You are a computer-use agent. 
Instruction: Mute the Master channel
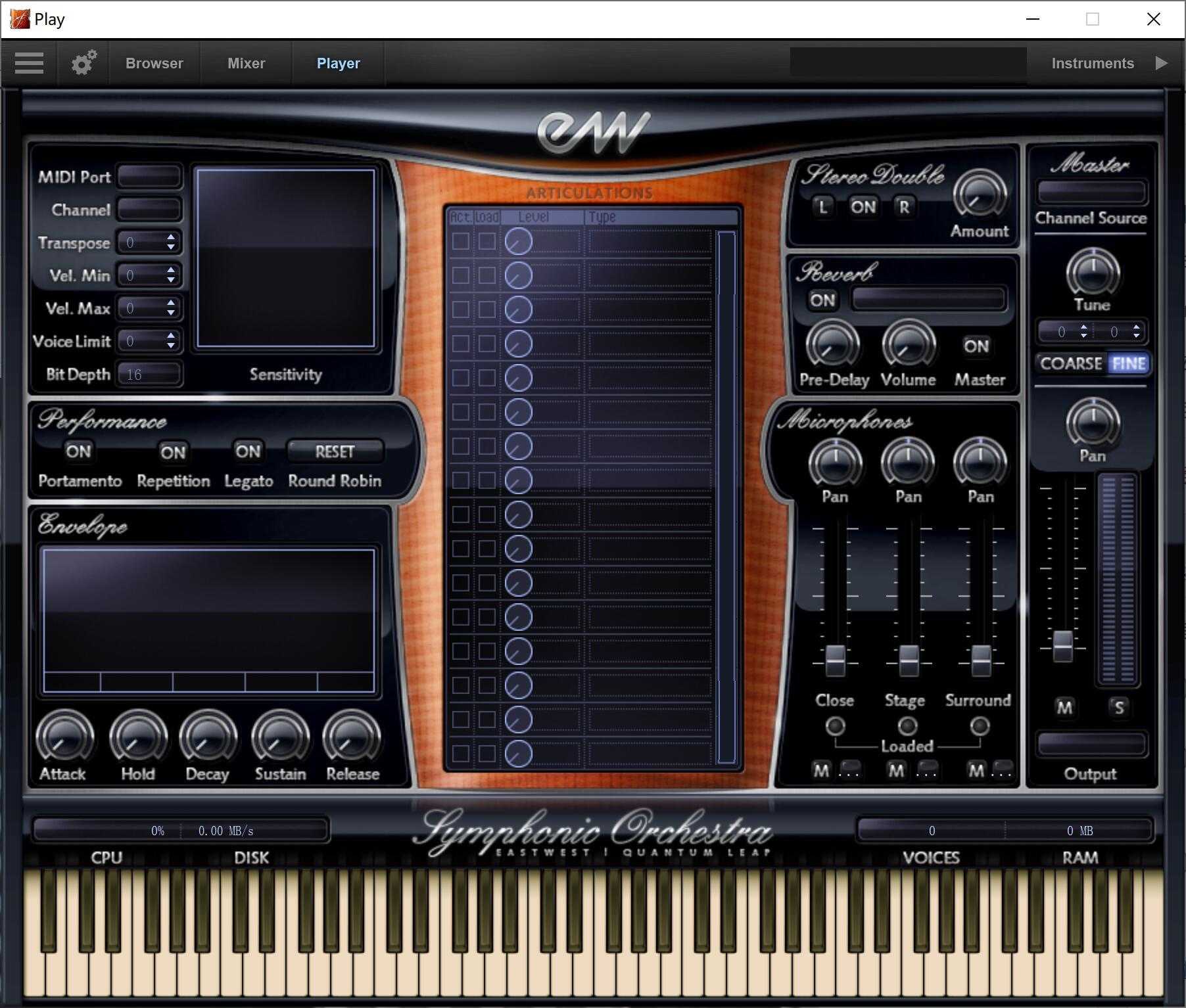(x=1064, y=707)
